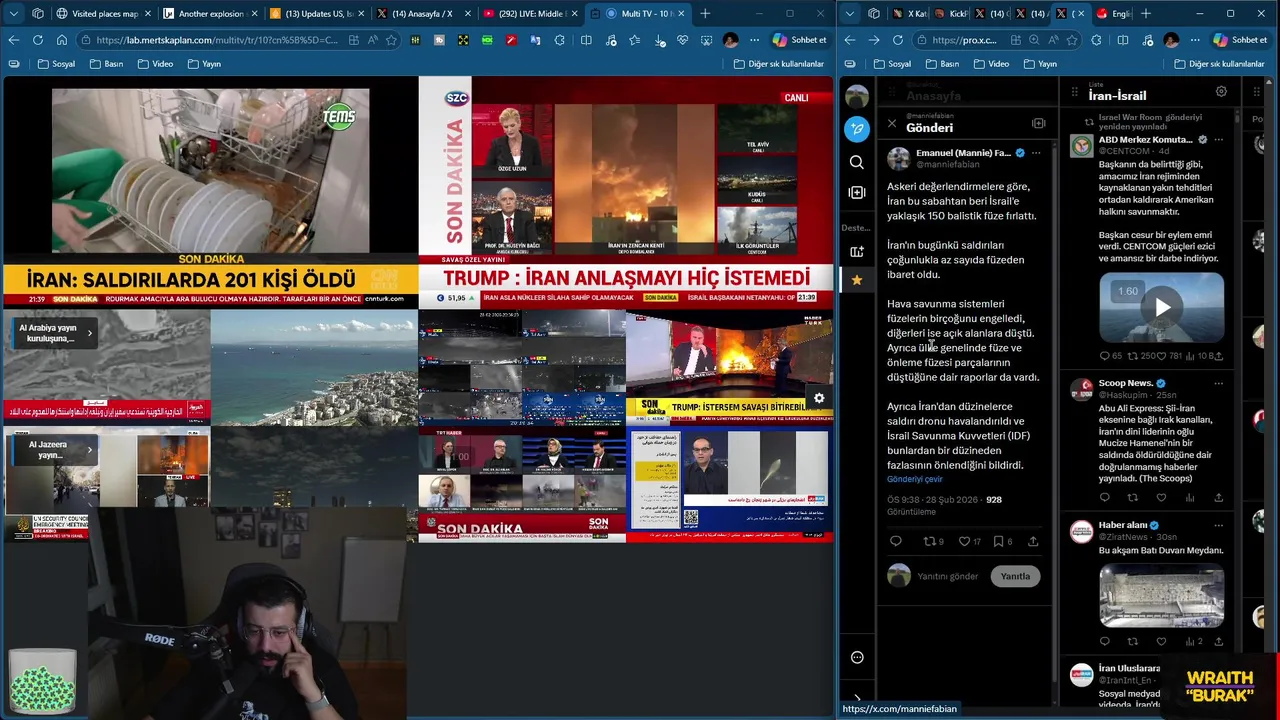Switch to the (292) LIVE: Middle East tab
Viewport: 1280px width, 720px height.
pyautogui.click(x=528, y=14)
